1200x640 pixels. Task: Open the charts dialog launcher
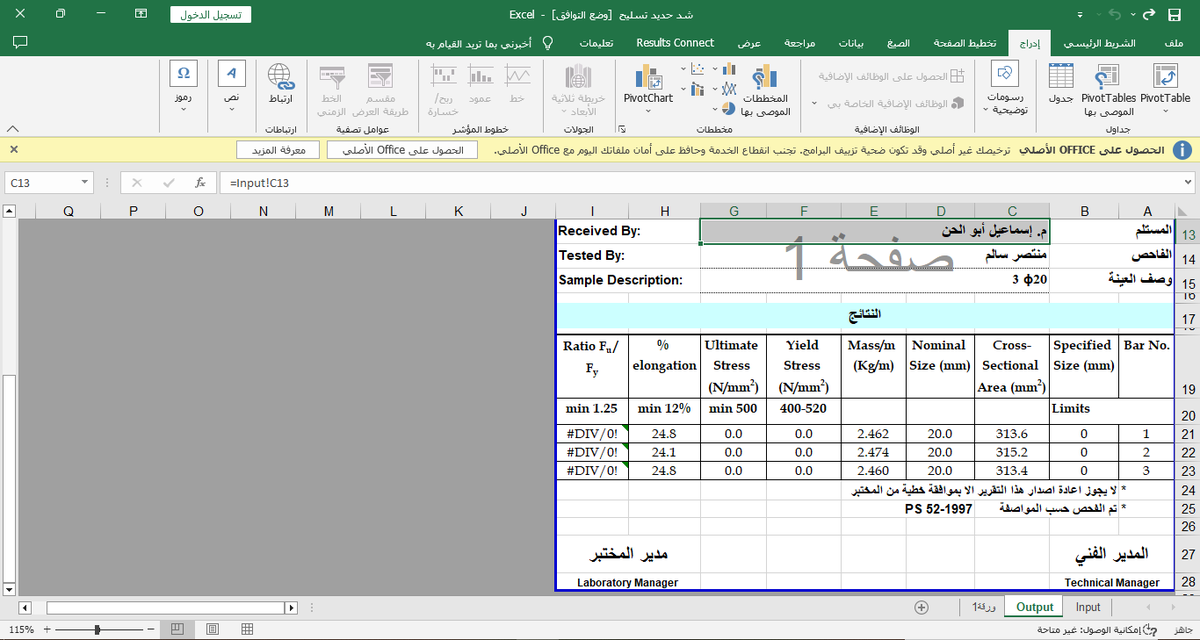[x=621, y=129]
